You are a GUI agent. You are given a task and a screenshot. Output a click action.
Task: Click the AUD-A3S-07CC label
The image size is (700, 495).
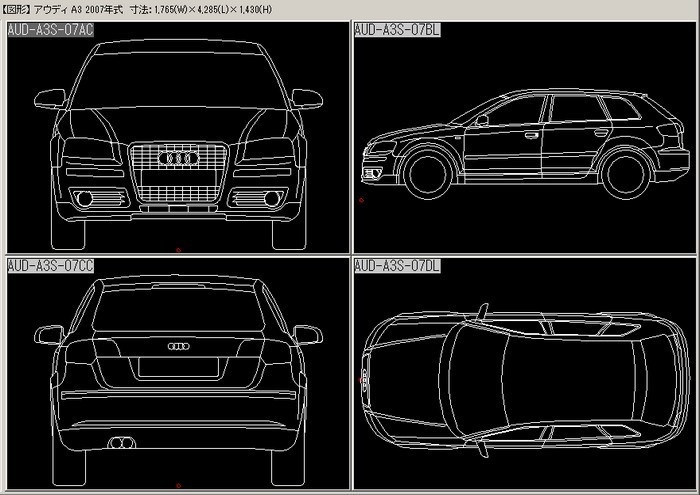[x=50, y=266]
